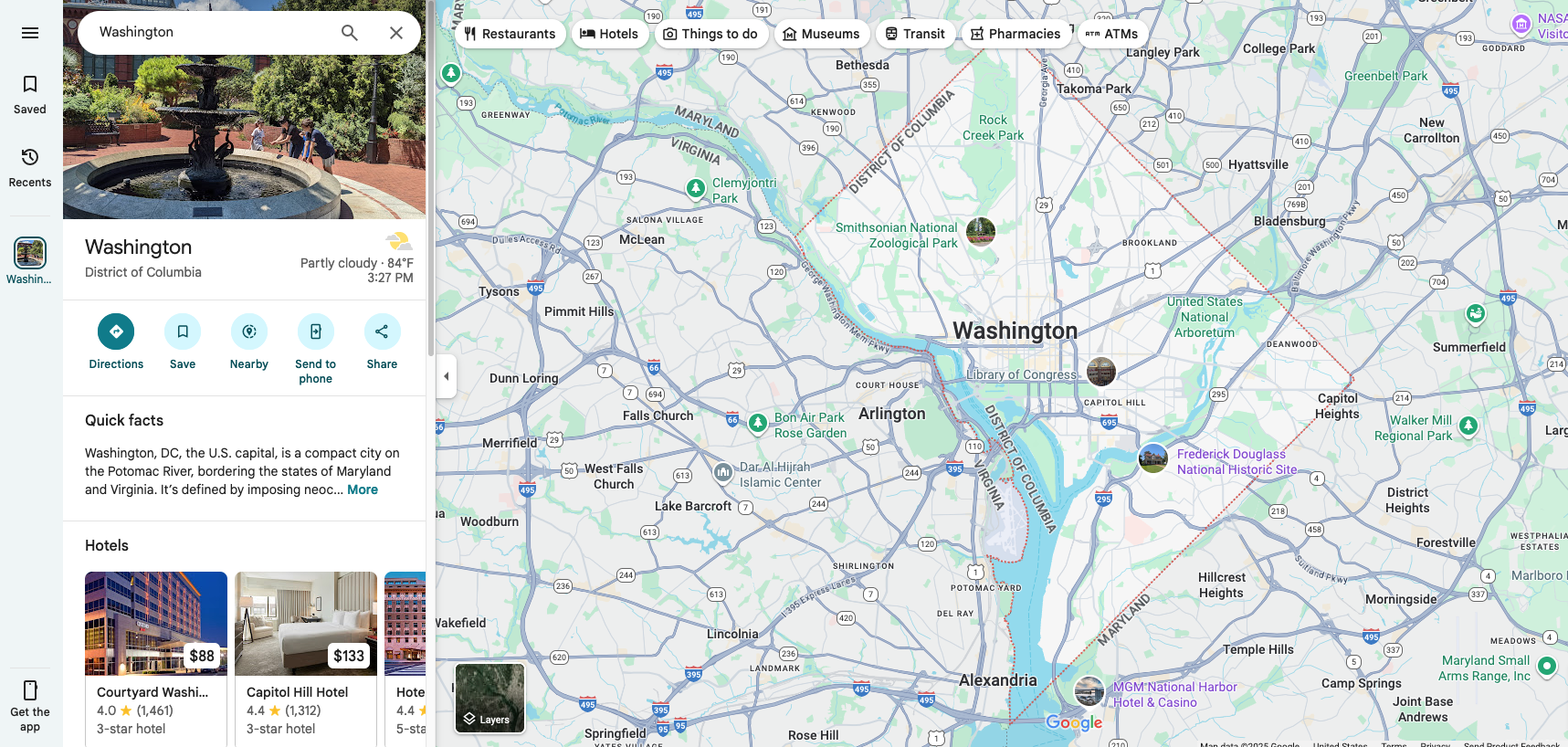Select the Clemyjontri Park green pin

pos(696,188)
